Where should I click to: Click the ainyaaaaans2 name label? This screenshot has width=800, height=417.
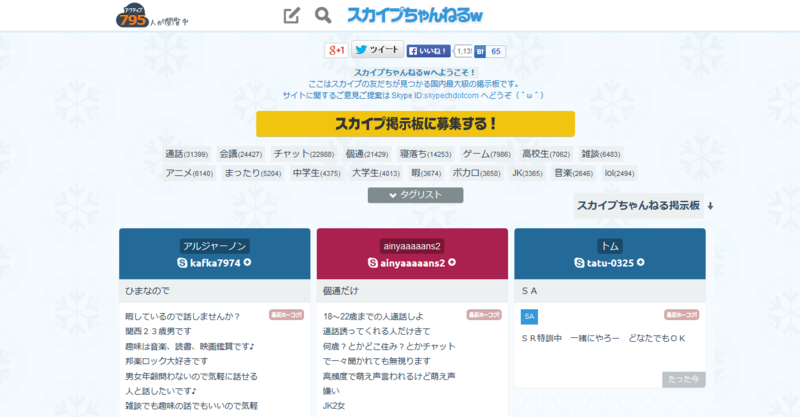click(x=412, y=246)
